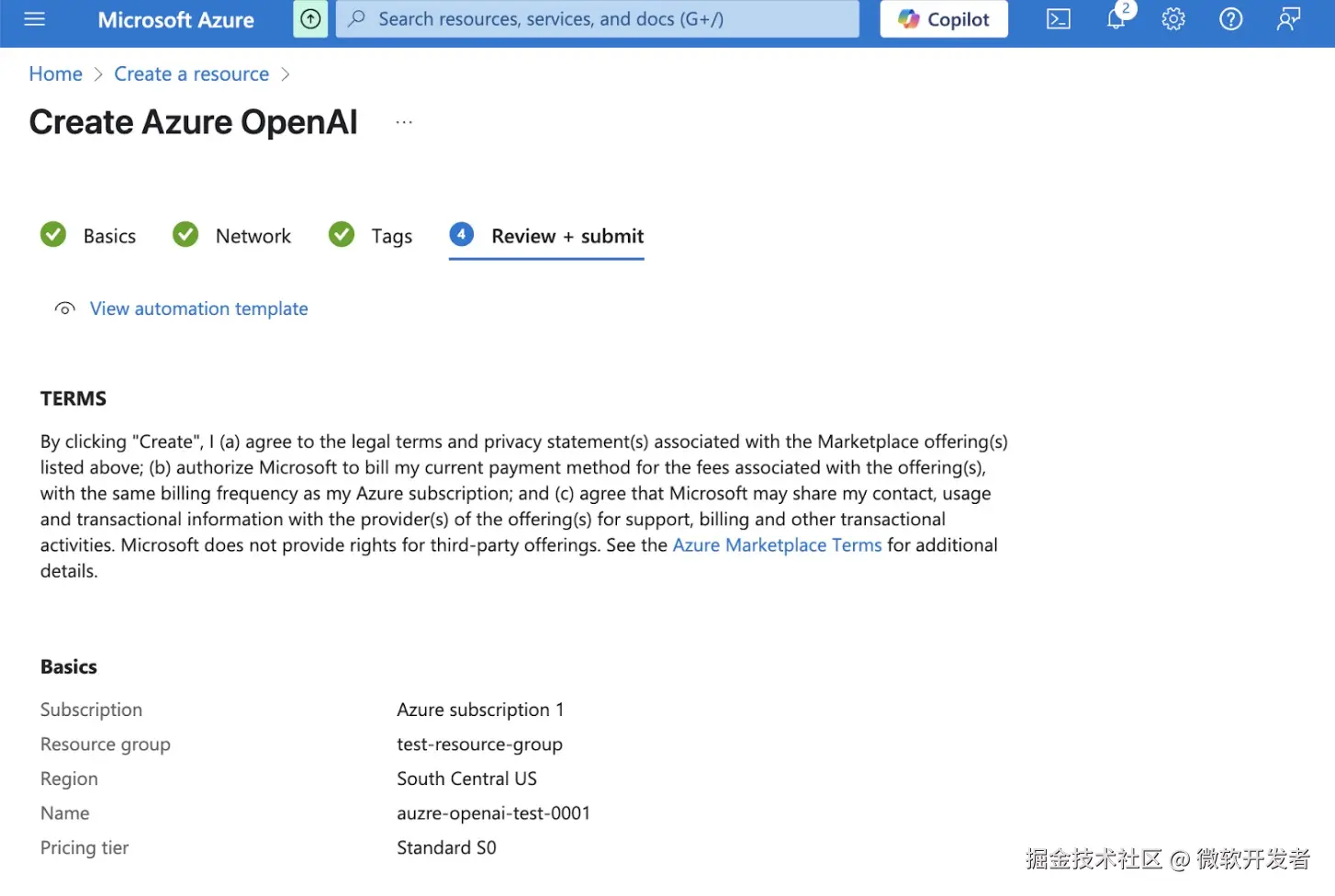Click the Region label
1335x896 pixels.
69,778
